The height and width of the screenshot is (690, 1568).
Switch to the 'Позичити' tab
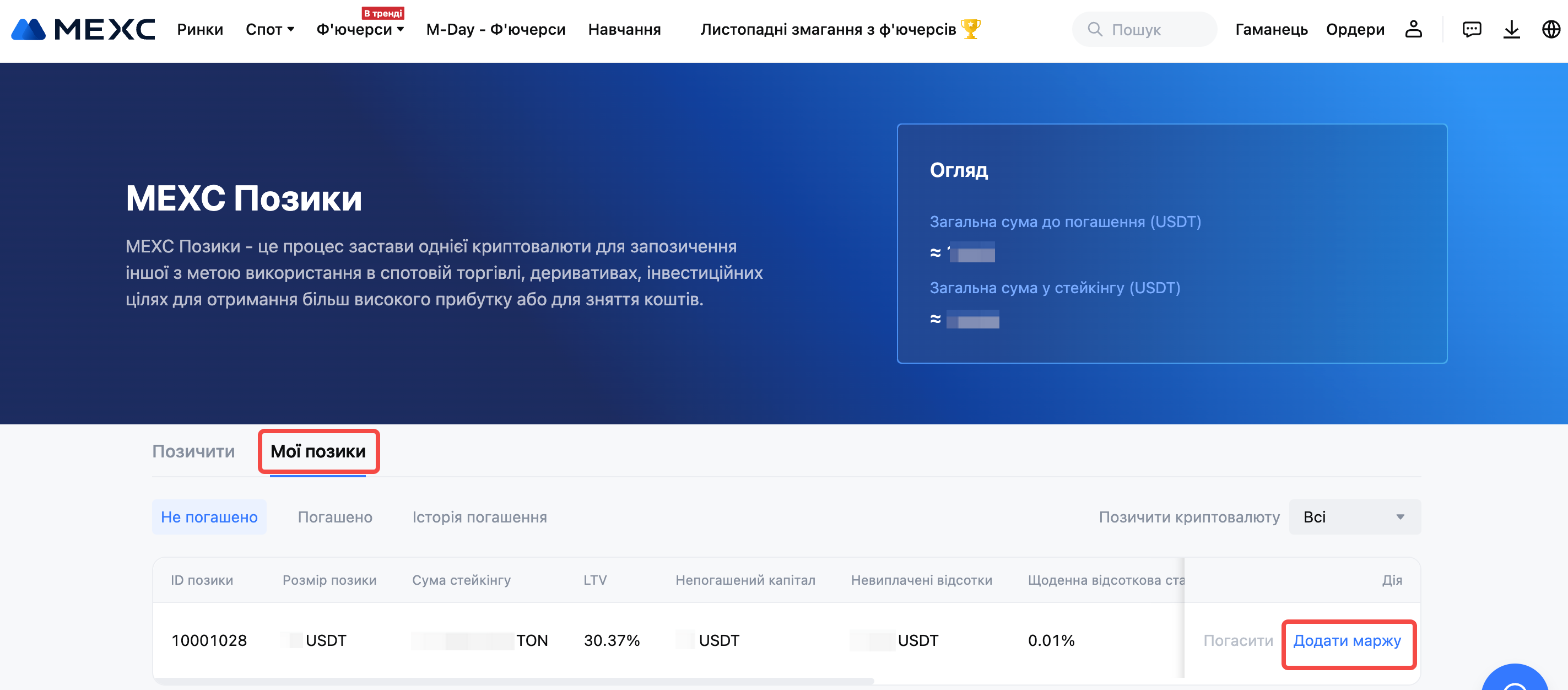(193, 451)
